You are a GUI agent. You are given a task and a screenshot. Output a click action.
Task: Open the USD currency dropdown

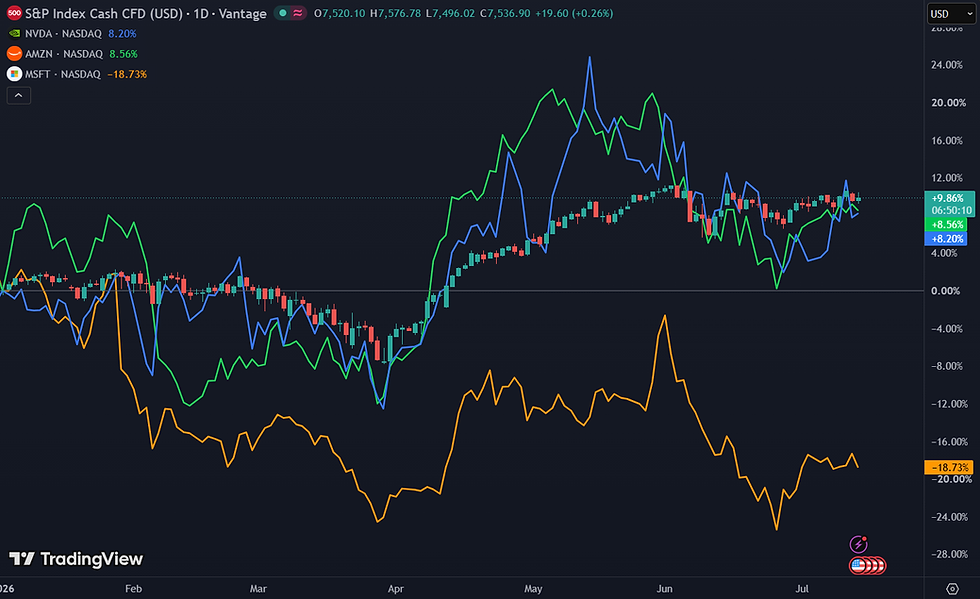(951, 14)
